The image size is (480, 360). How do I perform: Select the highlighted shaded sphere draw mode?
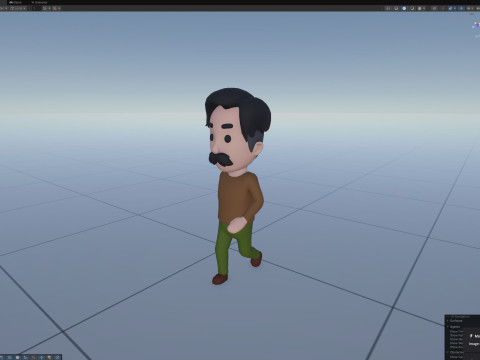coord(404,8)
